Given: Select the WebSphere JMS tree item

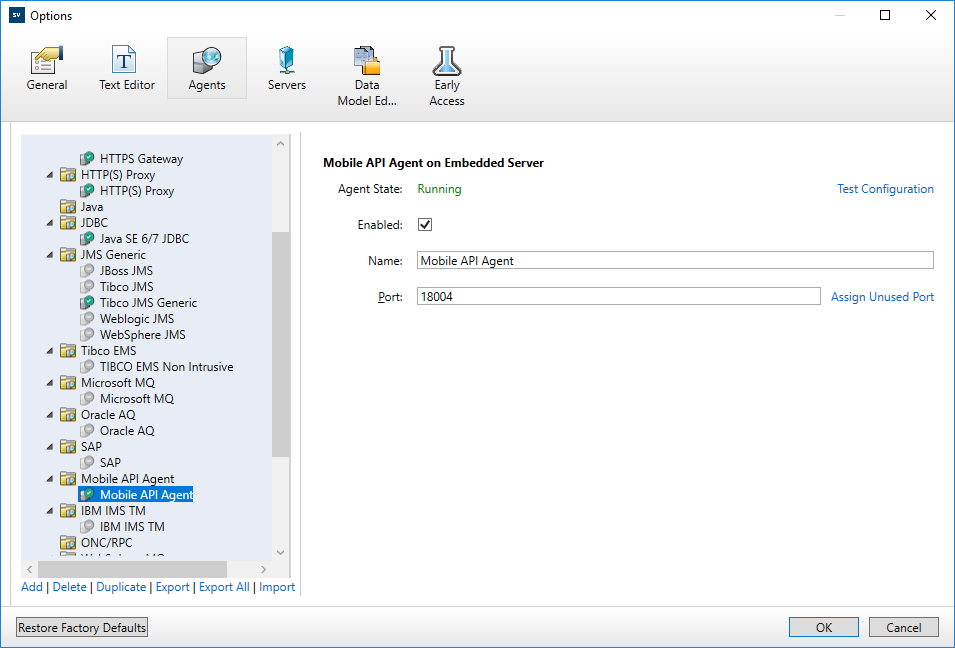Looking at the screenshot, I should pos(142,335).
